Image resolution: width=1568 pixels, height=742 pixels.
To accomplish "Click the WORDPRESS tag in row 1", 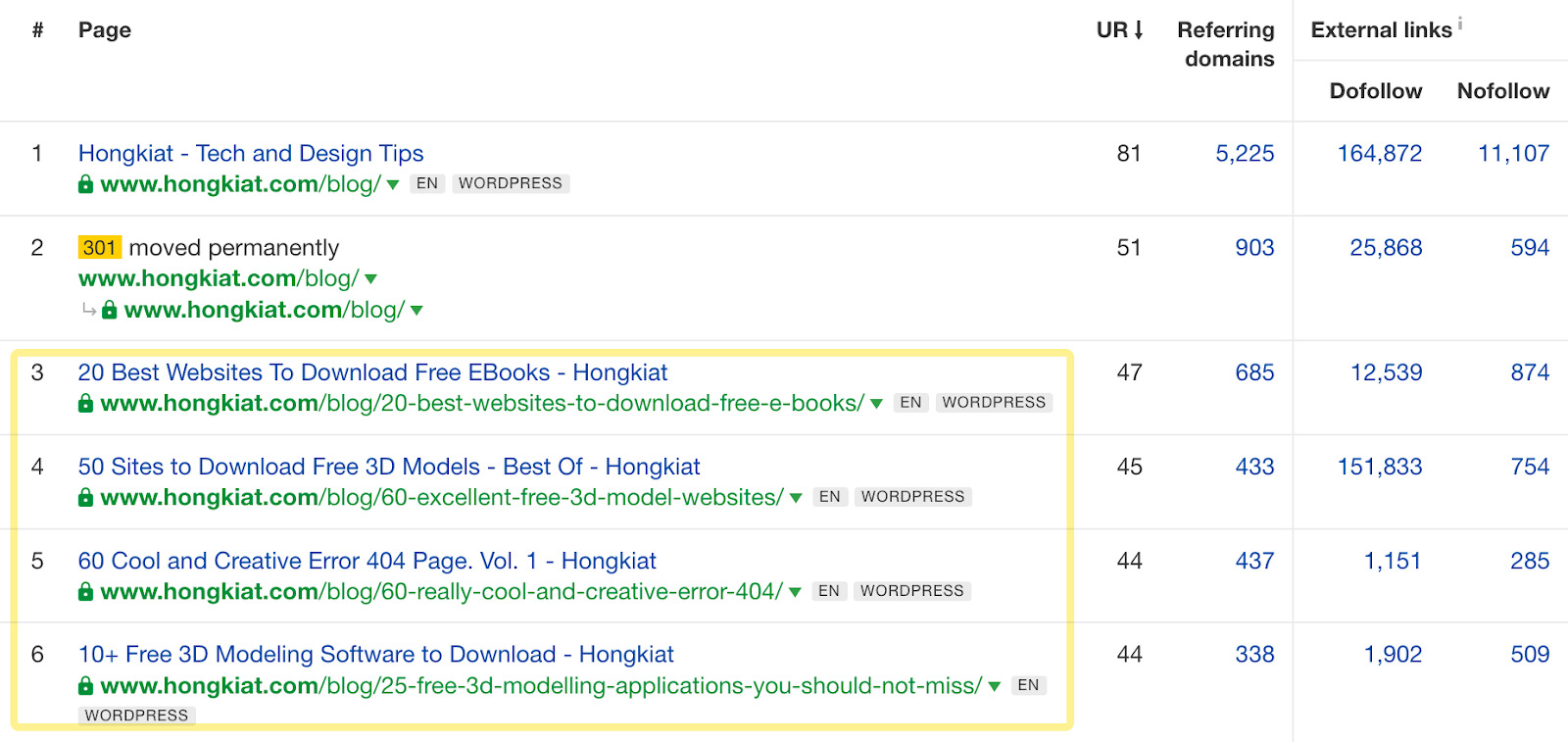I will click(510, 183).
